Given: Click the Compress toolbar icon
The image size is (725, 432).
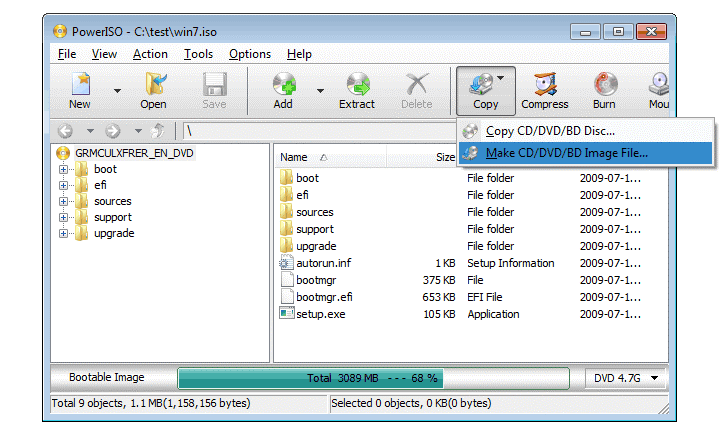Looking at the screenshot, I should point(545,91).
